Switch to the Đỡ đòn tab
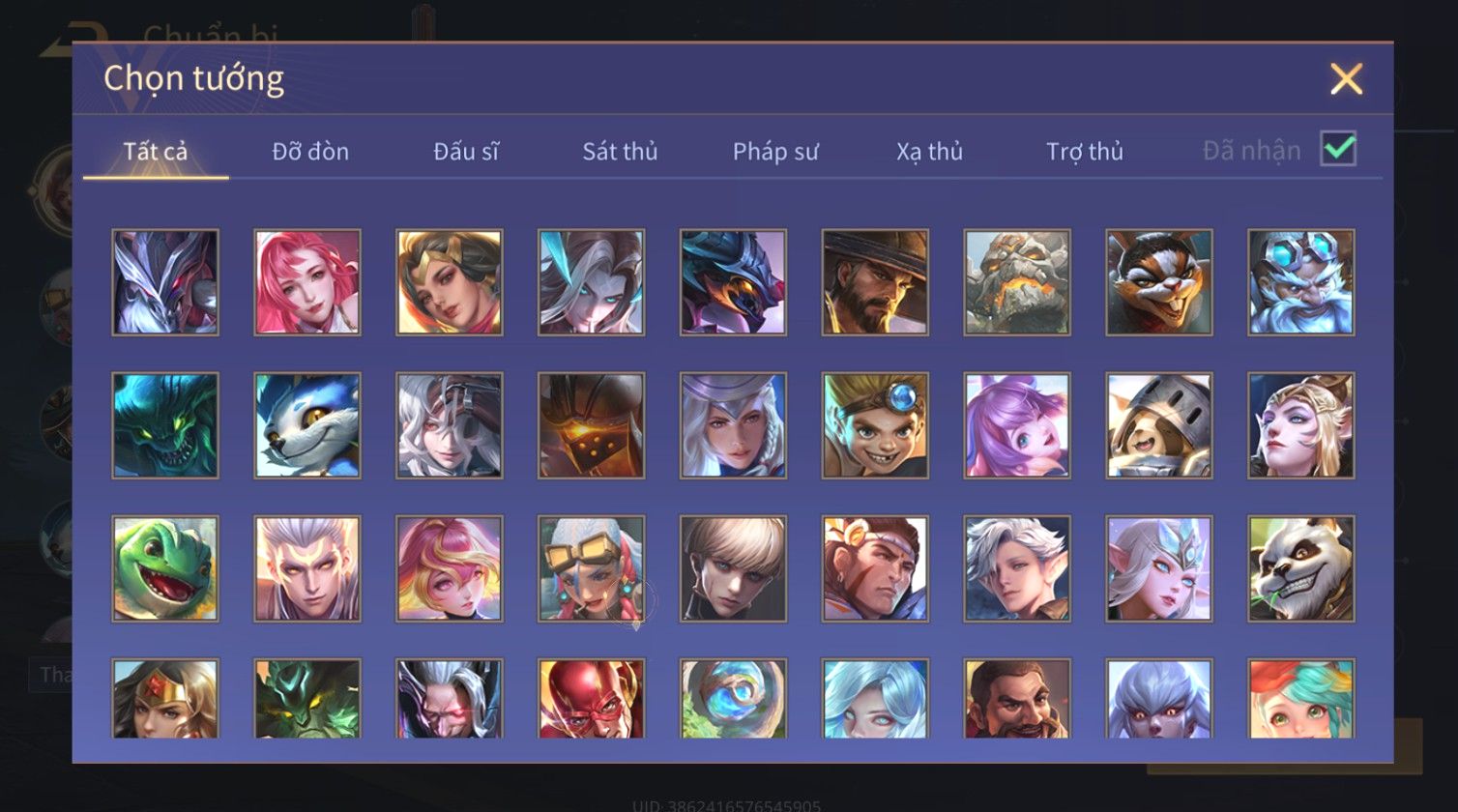Viewport: 1458px width, 812px height. tap(310, 152)
